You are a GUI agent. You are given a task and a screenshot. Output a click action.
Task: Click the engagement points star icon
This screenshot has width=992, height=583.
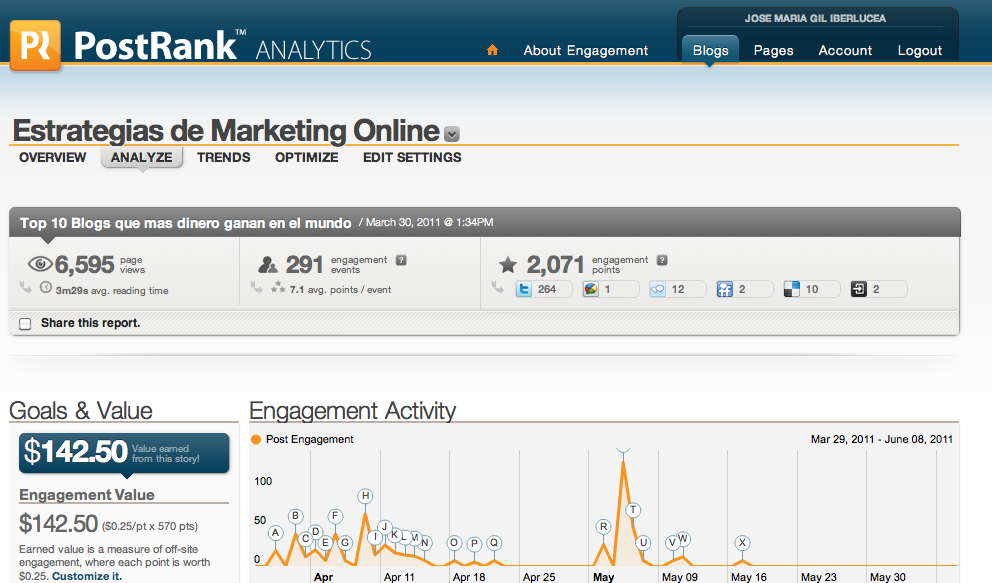pos(507,264)
